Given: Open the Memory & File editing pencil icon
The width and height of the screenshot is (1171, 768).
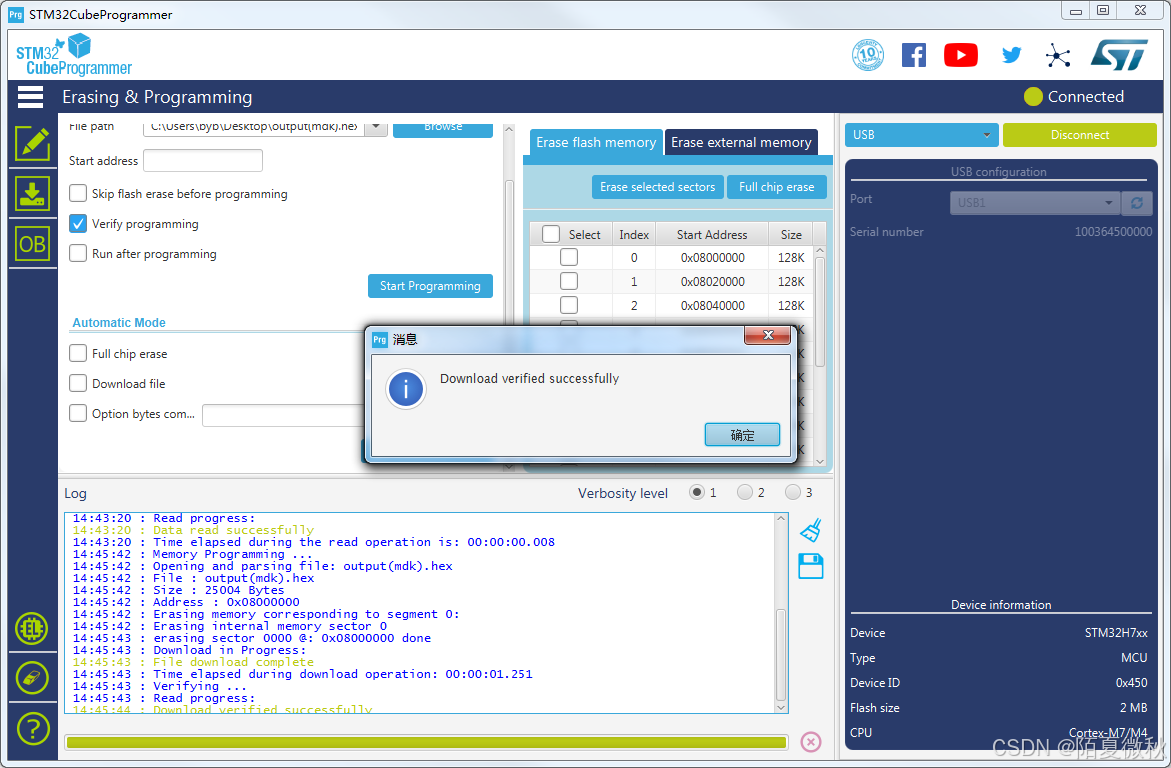Looking at the screenshot, I should [32, 143].
